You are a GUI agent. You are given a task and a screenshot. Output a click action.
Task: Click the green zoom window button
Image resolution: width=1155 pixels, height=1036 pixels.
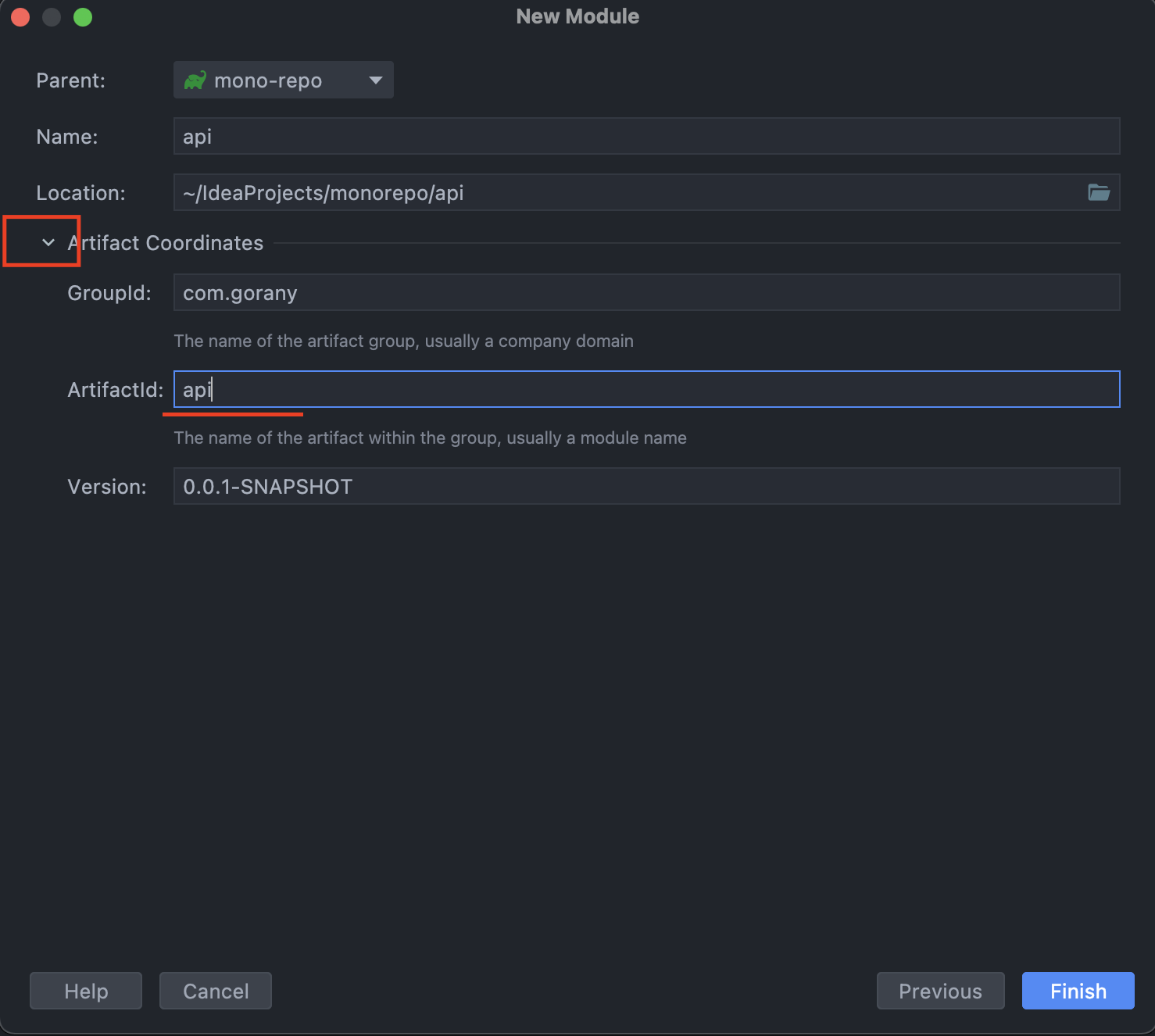point(83,16)
